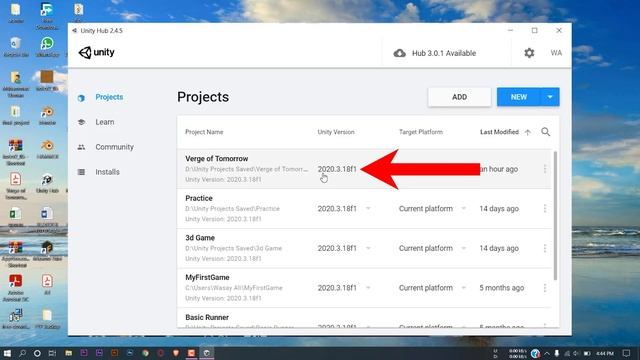Open Brave browser from the taskbar
Screen dimensions: 640x360
pyautogui.click(x=176, y=353)
